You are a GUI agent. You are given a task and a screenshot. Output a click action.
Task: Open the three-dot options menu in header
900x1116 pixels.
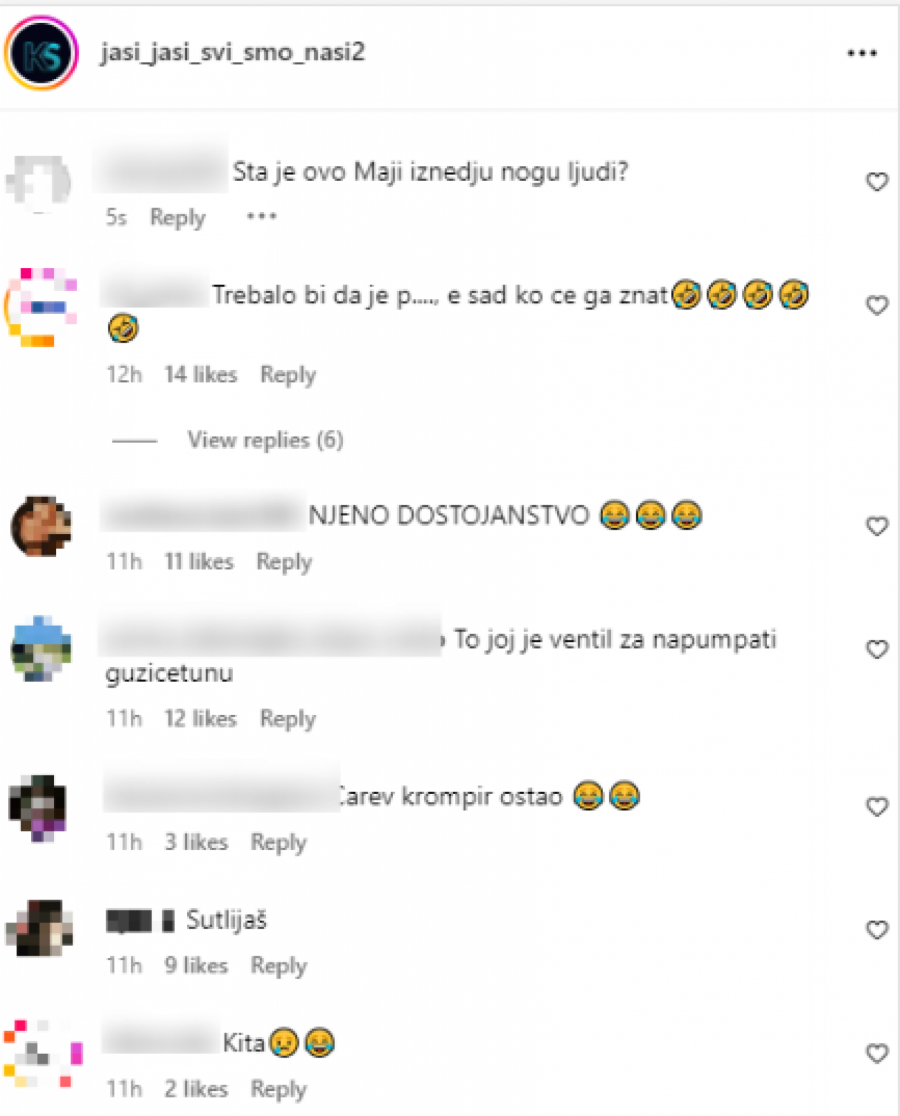862,53
